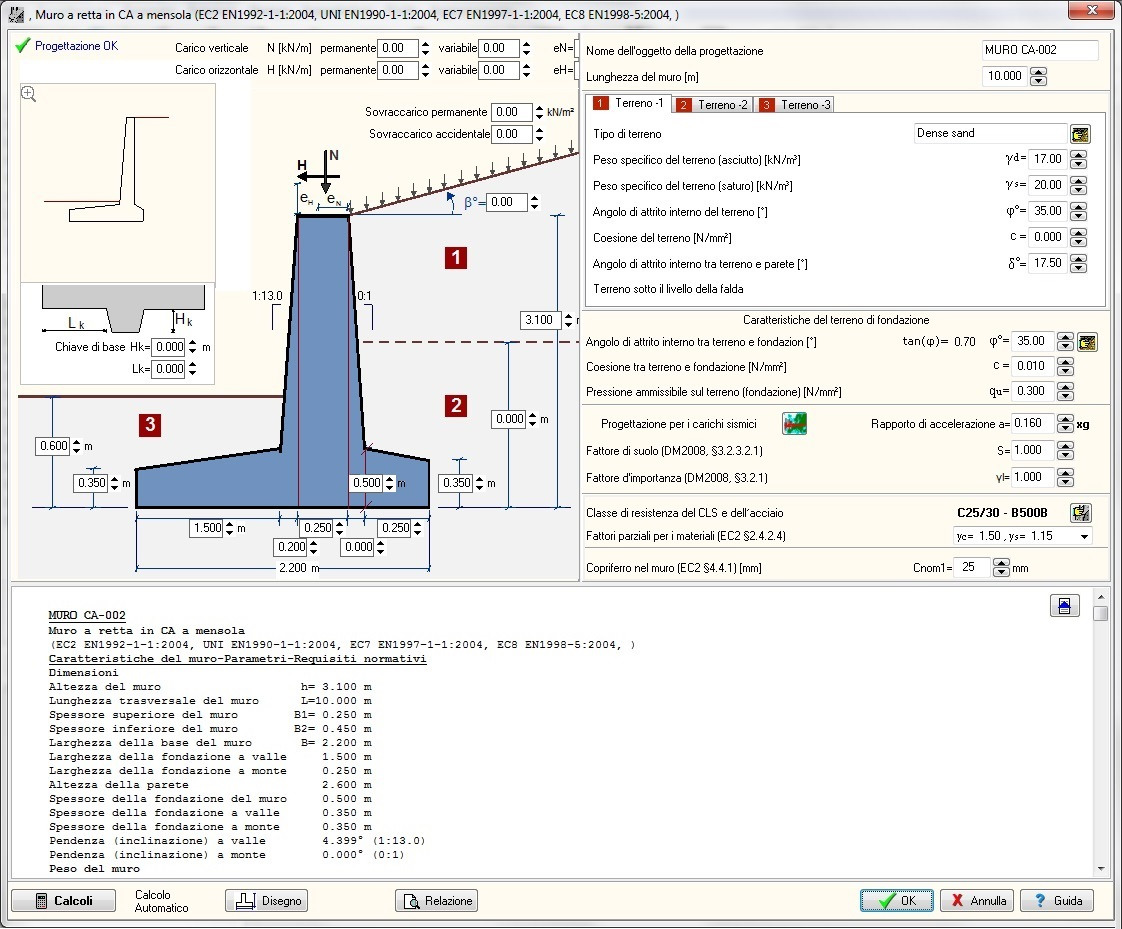Edit the Lunghezza del muro value 10.000
The image size is (1122, 929).
(x=1004, y=76)
